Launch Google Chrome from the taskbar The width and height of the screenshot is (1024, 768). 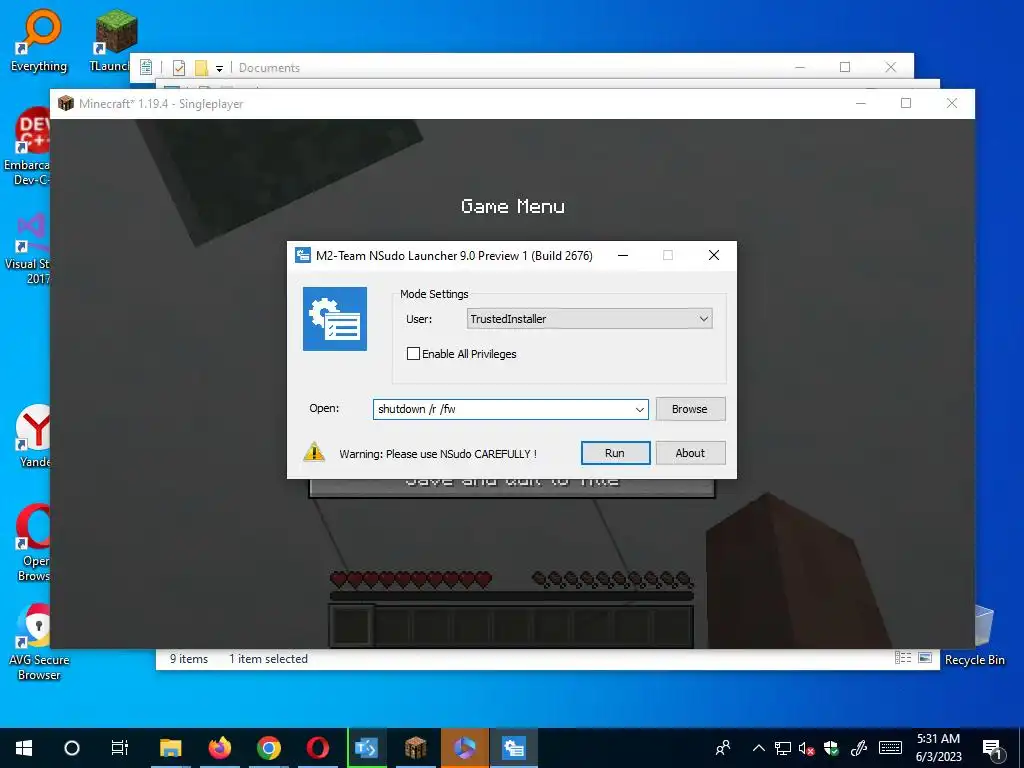[x=268, y=748]
